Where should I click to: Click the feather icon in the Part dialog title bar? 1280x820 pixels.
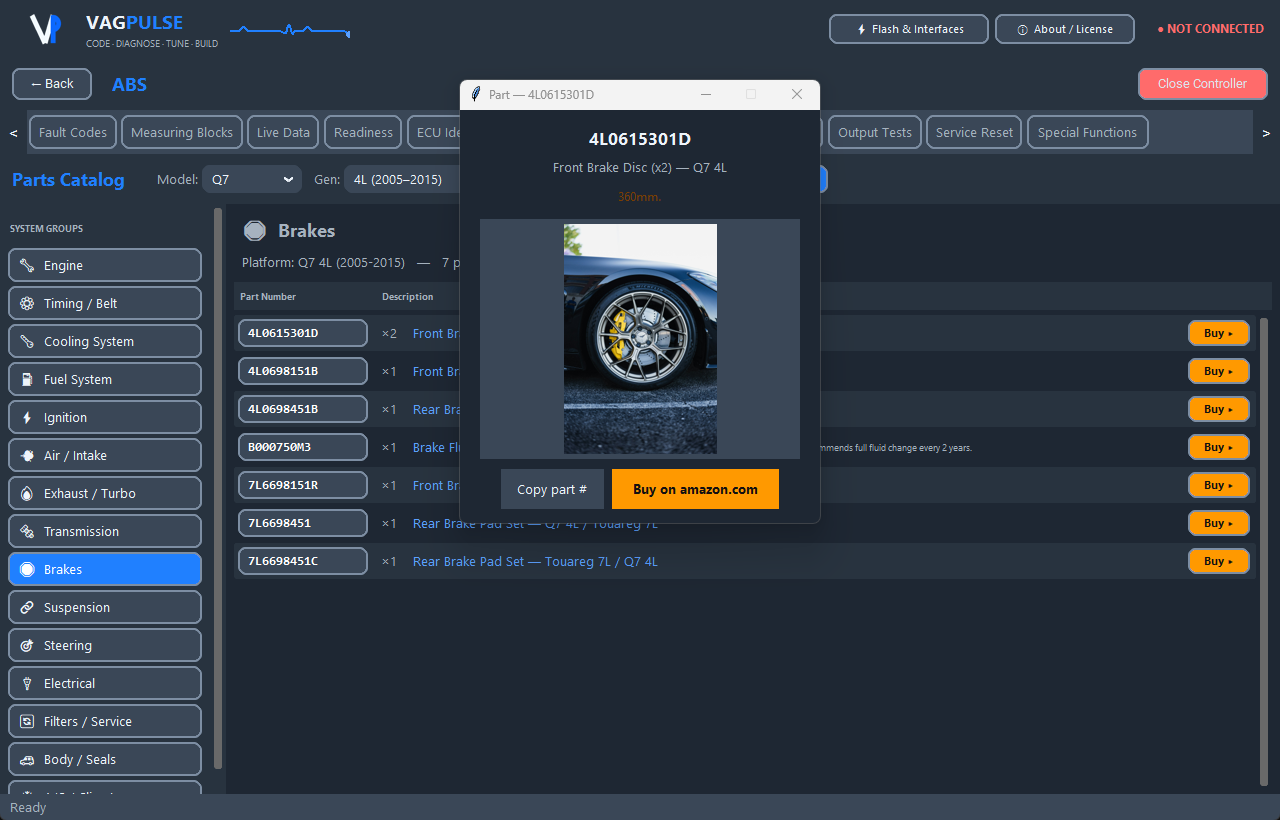(x=476, y=94)
